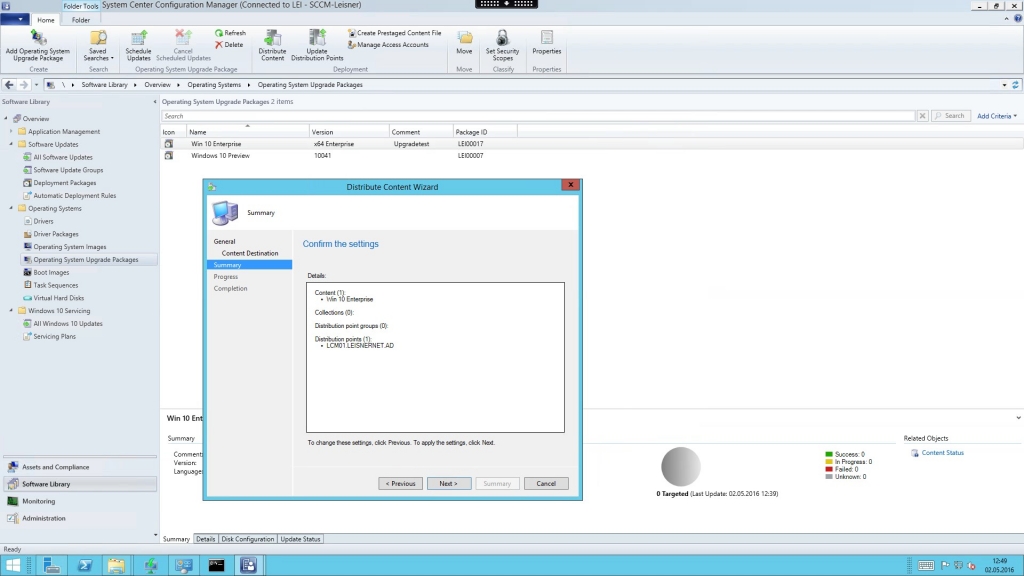Collapse the details pane chevron
The image size is (1024, 576).
point(1017,418)
